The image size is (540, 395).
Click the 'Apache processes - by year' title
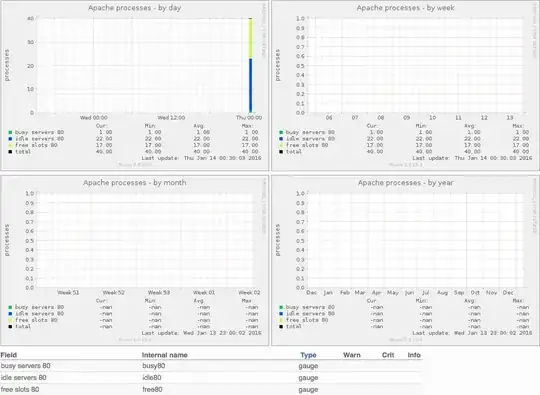(405, 183)
